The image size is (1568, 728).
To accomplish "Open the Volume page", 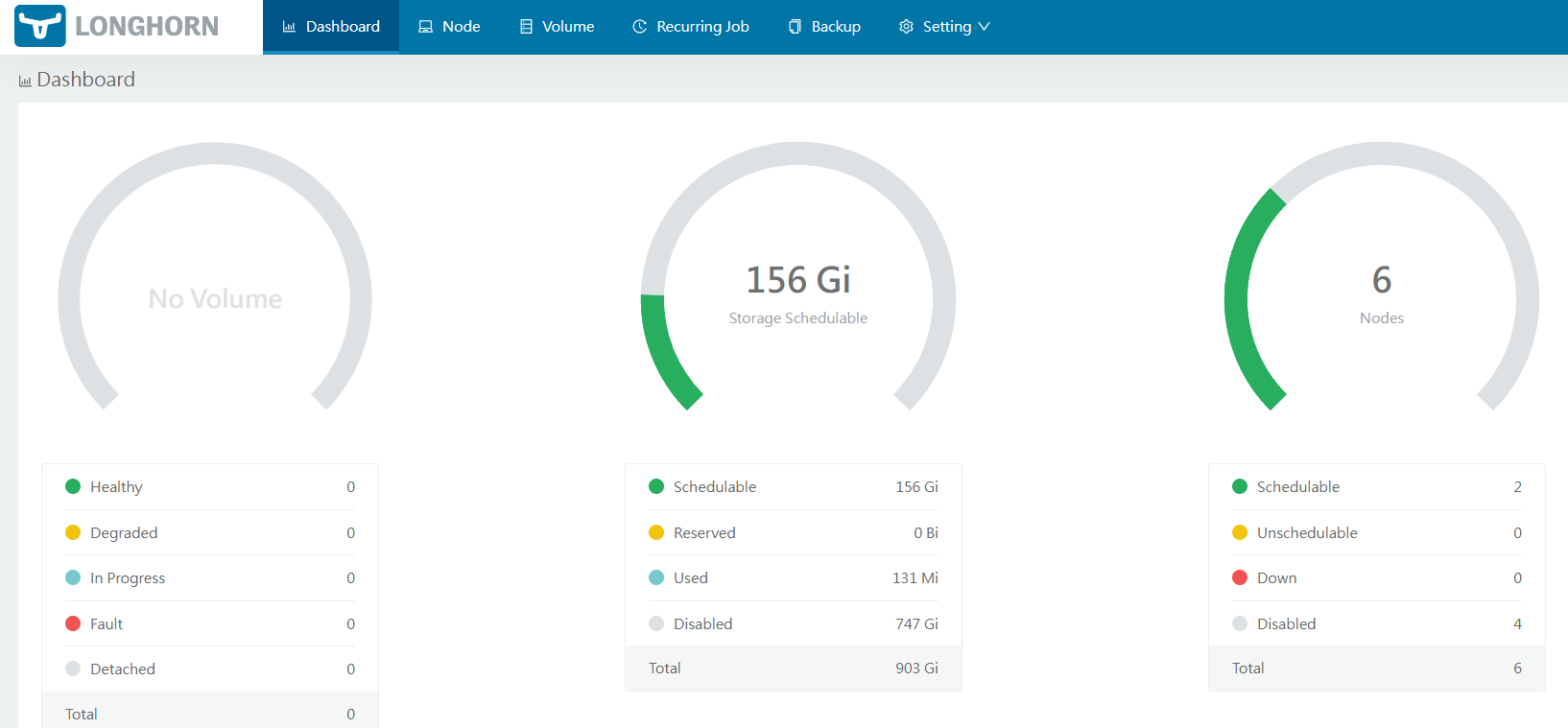I will (557, 27).
